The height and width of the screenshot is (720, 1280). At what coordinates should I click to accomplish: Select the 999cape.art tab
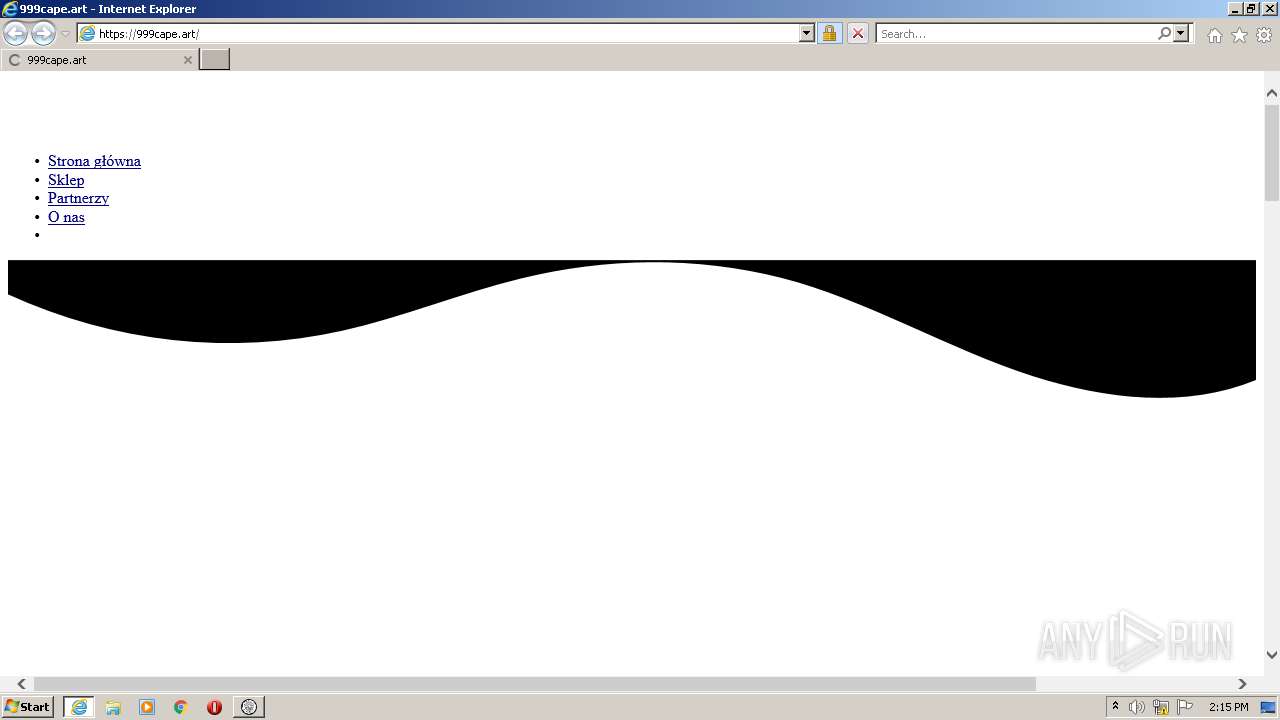(99, 60)
